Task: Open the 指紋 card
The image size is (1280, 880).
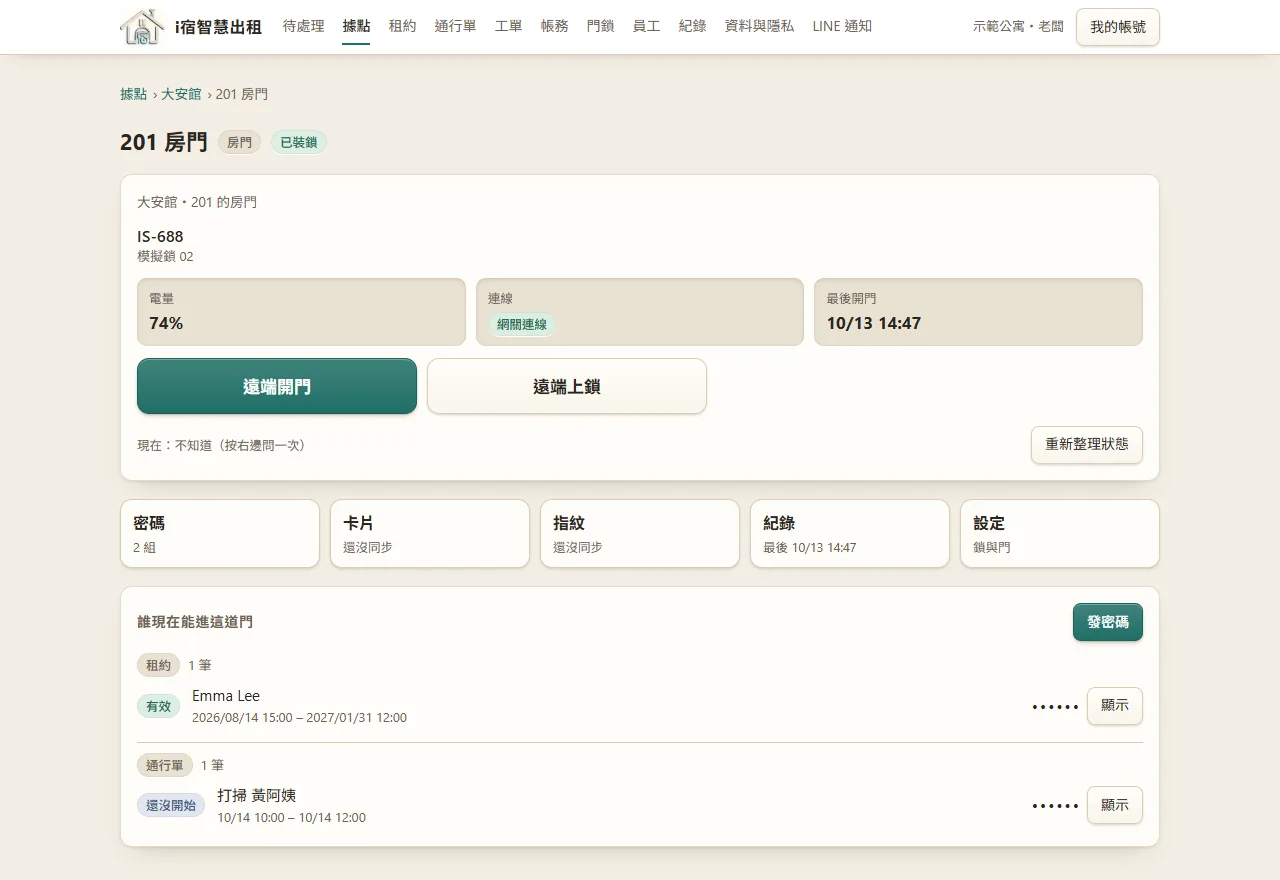Action: [x=640, y=534]
